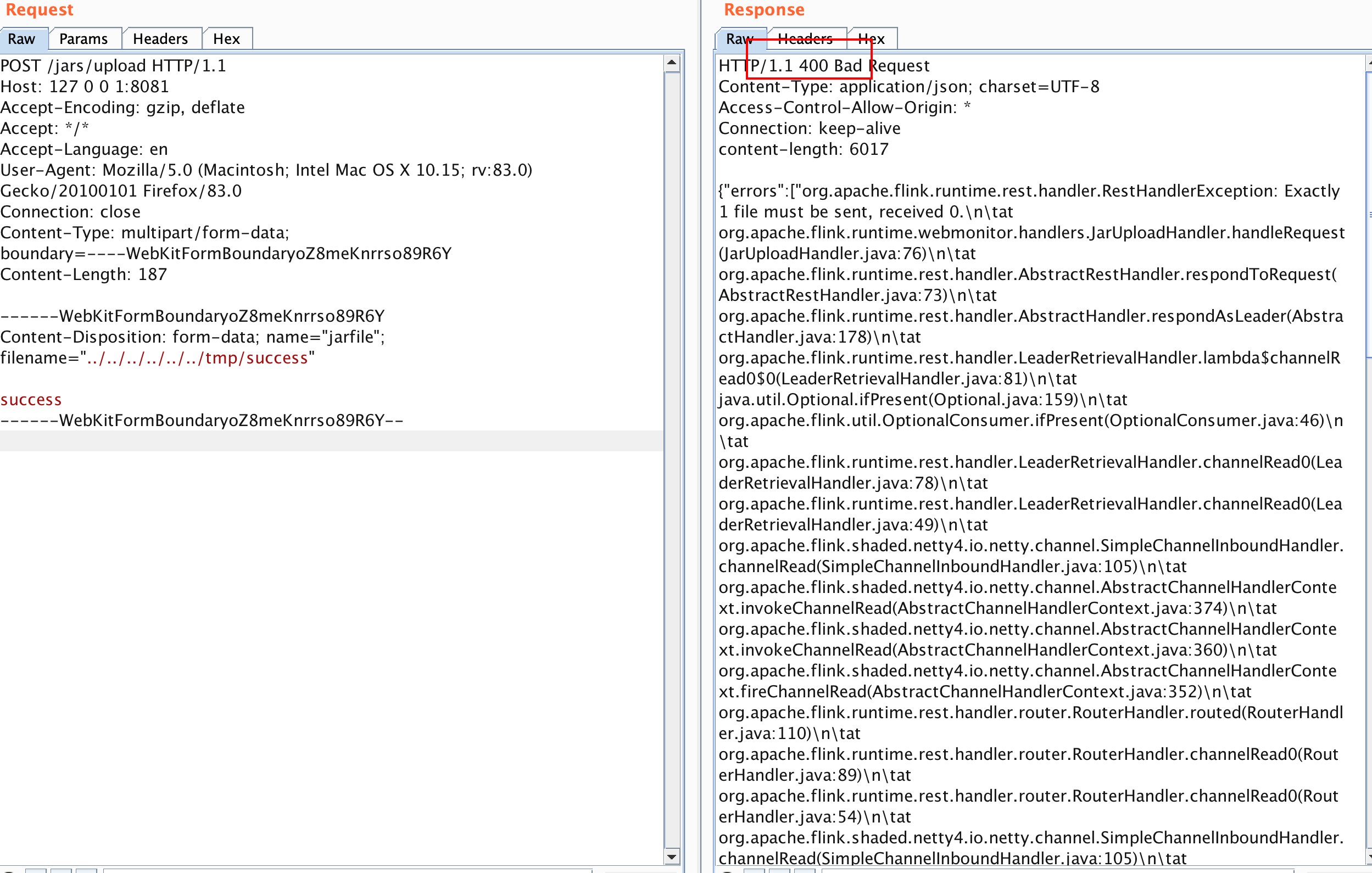Open the Request Headers tab
This screenshot has width=1372, height=873.
[x=161, y=39]
